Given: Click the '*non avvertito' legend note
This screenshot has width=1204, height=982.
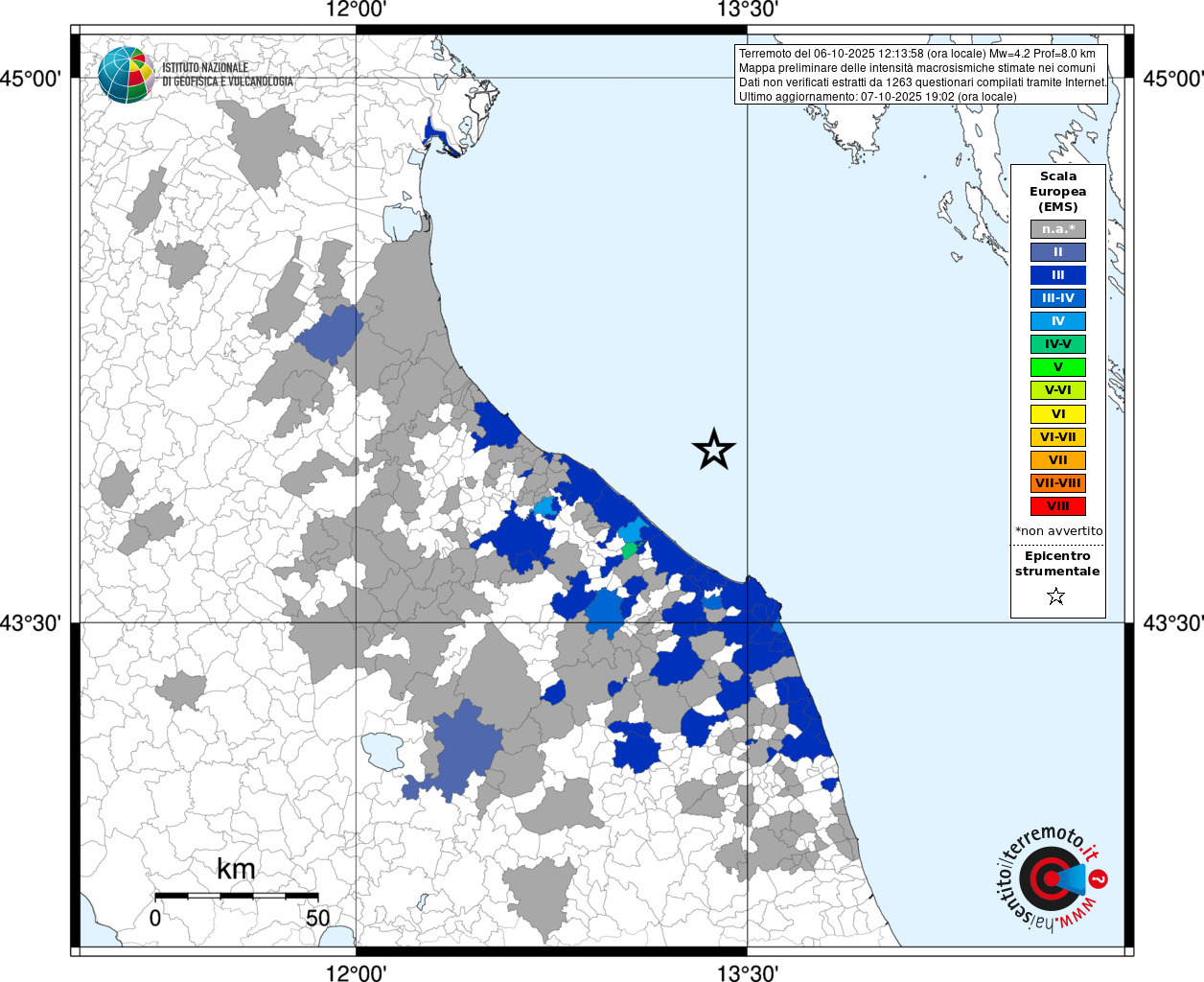Looking at the screenshot, I should click(x=1058, y=530).
